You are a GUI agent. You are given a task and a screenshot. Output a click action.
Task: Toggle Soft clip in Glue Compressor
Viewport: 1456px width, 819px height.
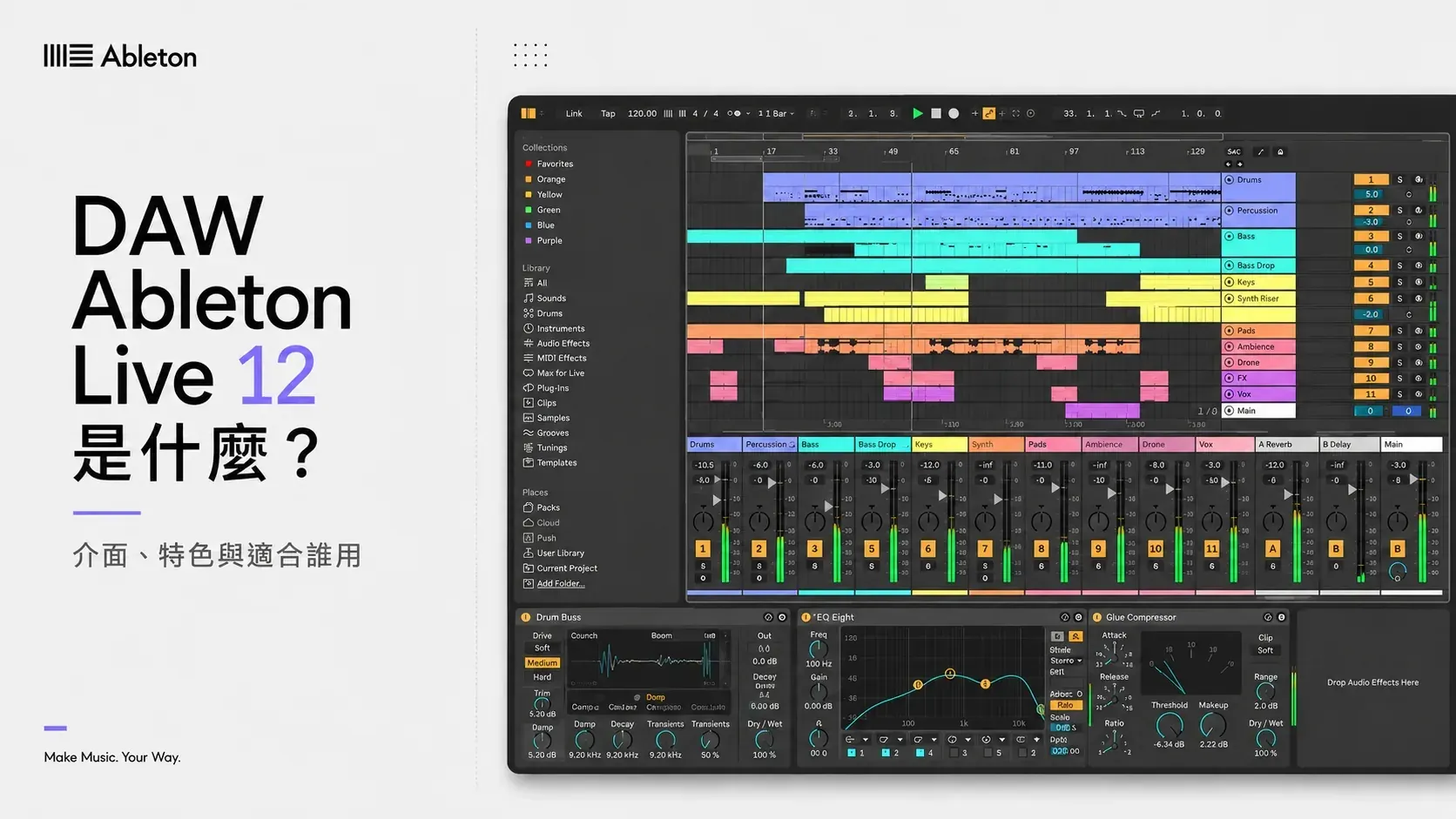tap(1265, 650)
